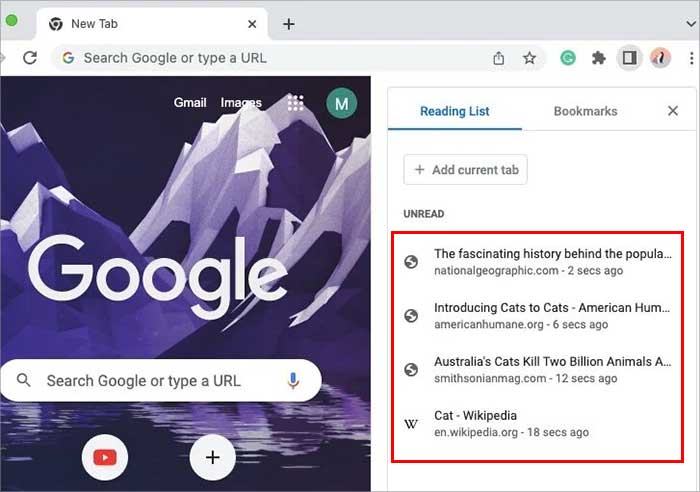Click the globe icon beside americanhumane.org
This screenshot has width=700, height=492.
tap(411, 316)
